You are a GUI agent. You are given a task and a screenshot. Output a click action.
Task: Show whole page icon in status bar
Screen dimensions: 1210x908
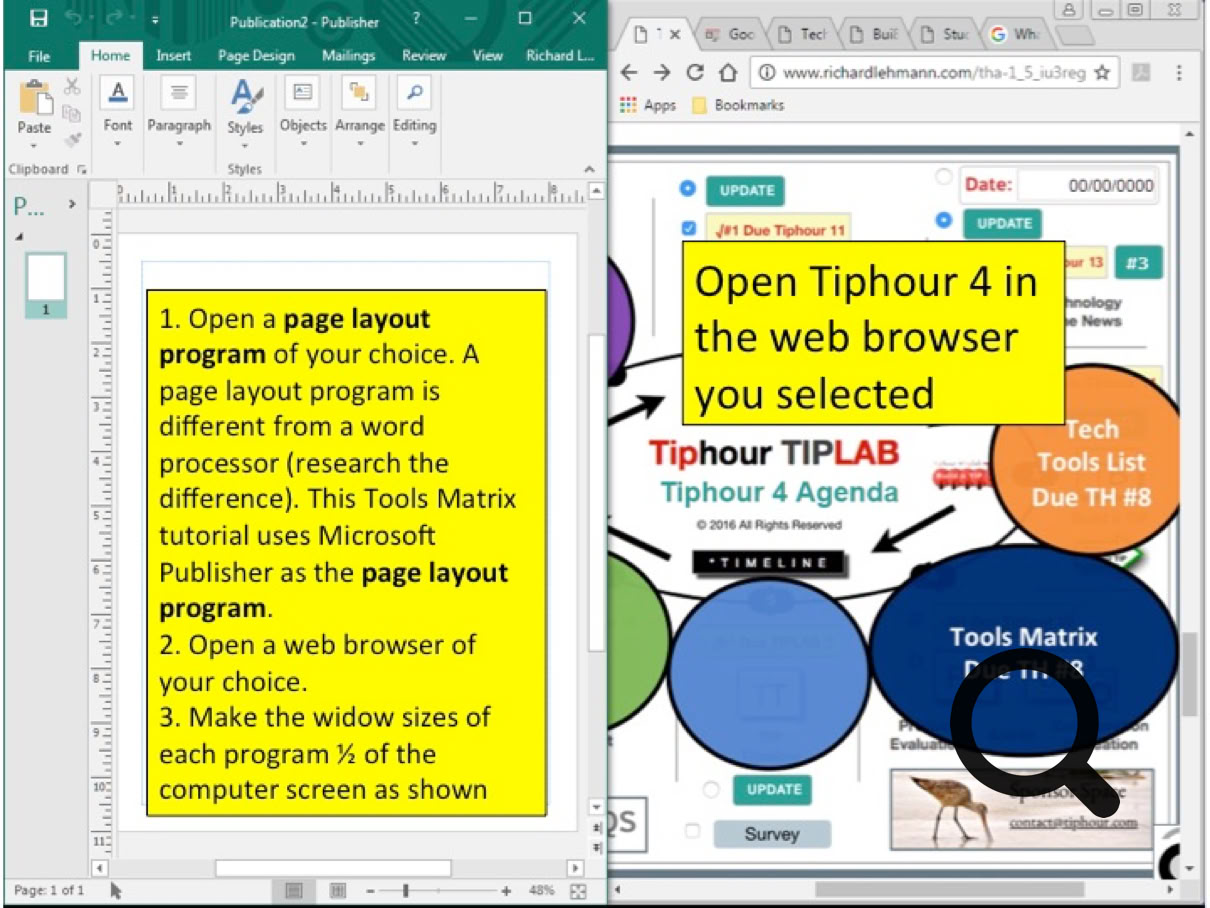click(578, 890)
